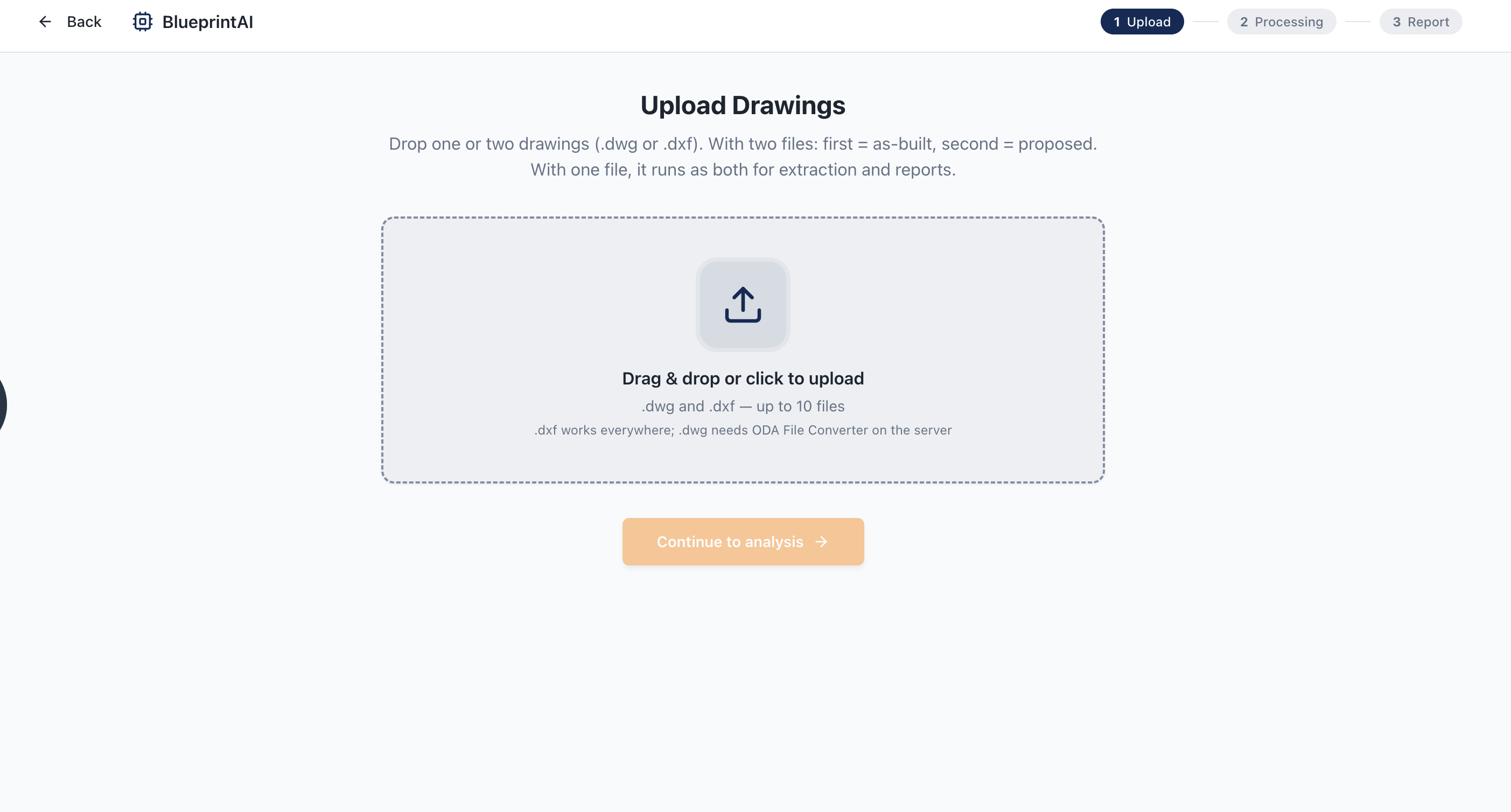Click the number 2 step badge

[1243, 22]
